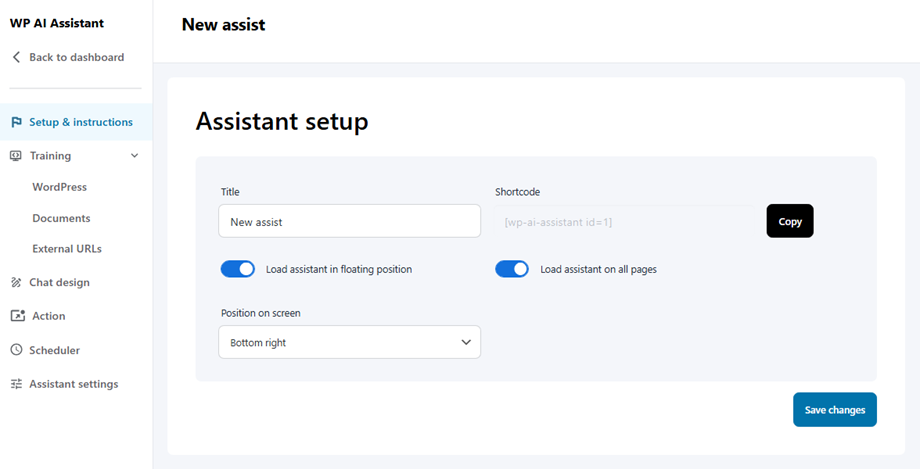This screenshot has height=469, width=920.
Task: Toggle Load assistant in floating position
Action: [x=238, y=269]
